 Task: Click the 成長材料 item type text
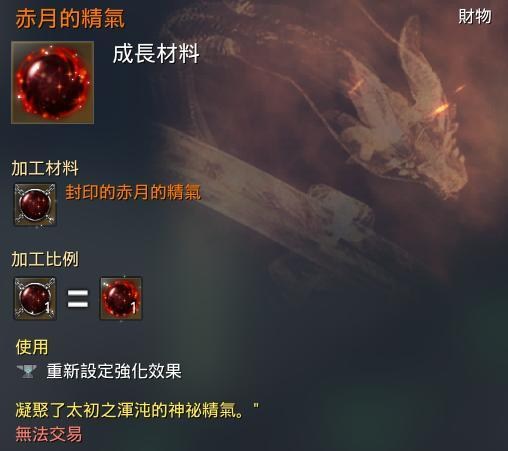point(156,53)
